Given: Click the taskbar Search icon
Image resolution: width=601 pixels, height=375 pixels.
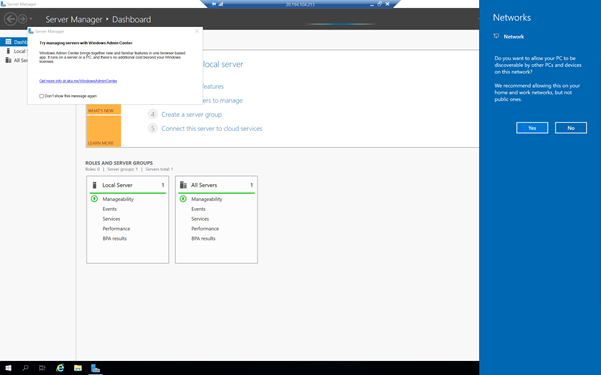Looking at the screenshot, I should pyautogui.click(x=25, y=368).
